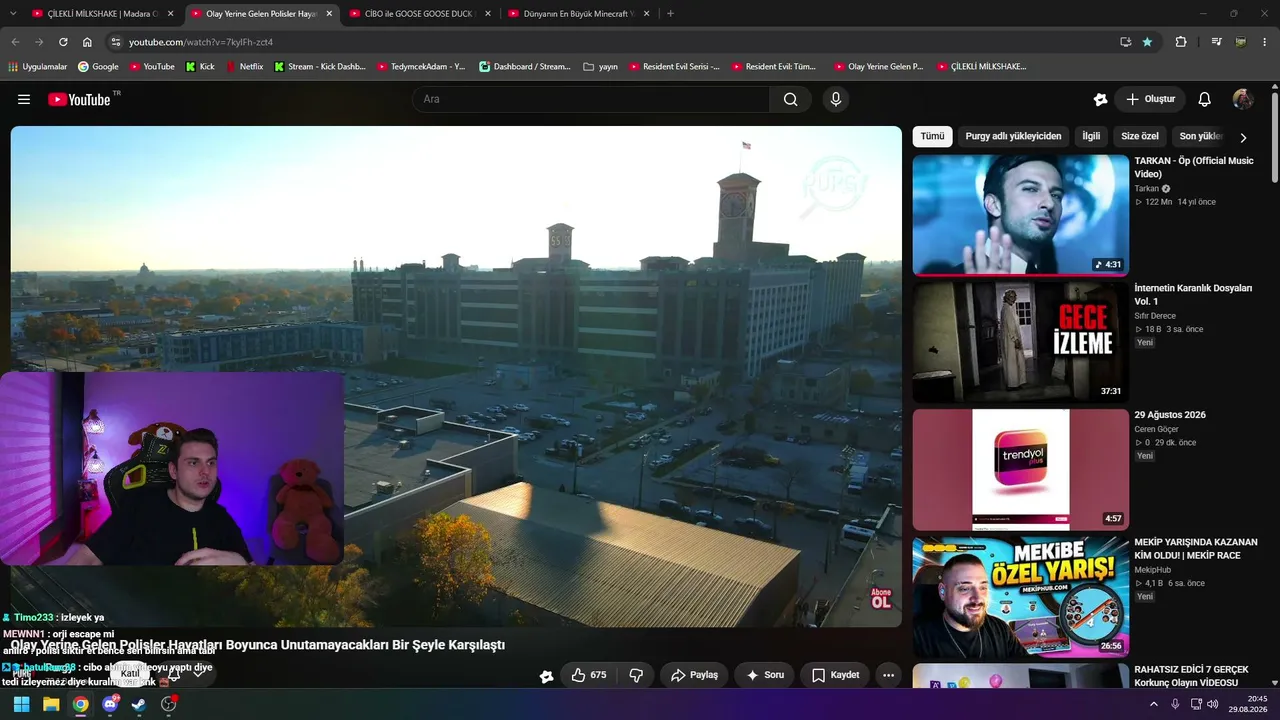Save the video with Kaydet
Image resolution: width=1280 pixels, height=720 pixels.
tap(835, 675)
